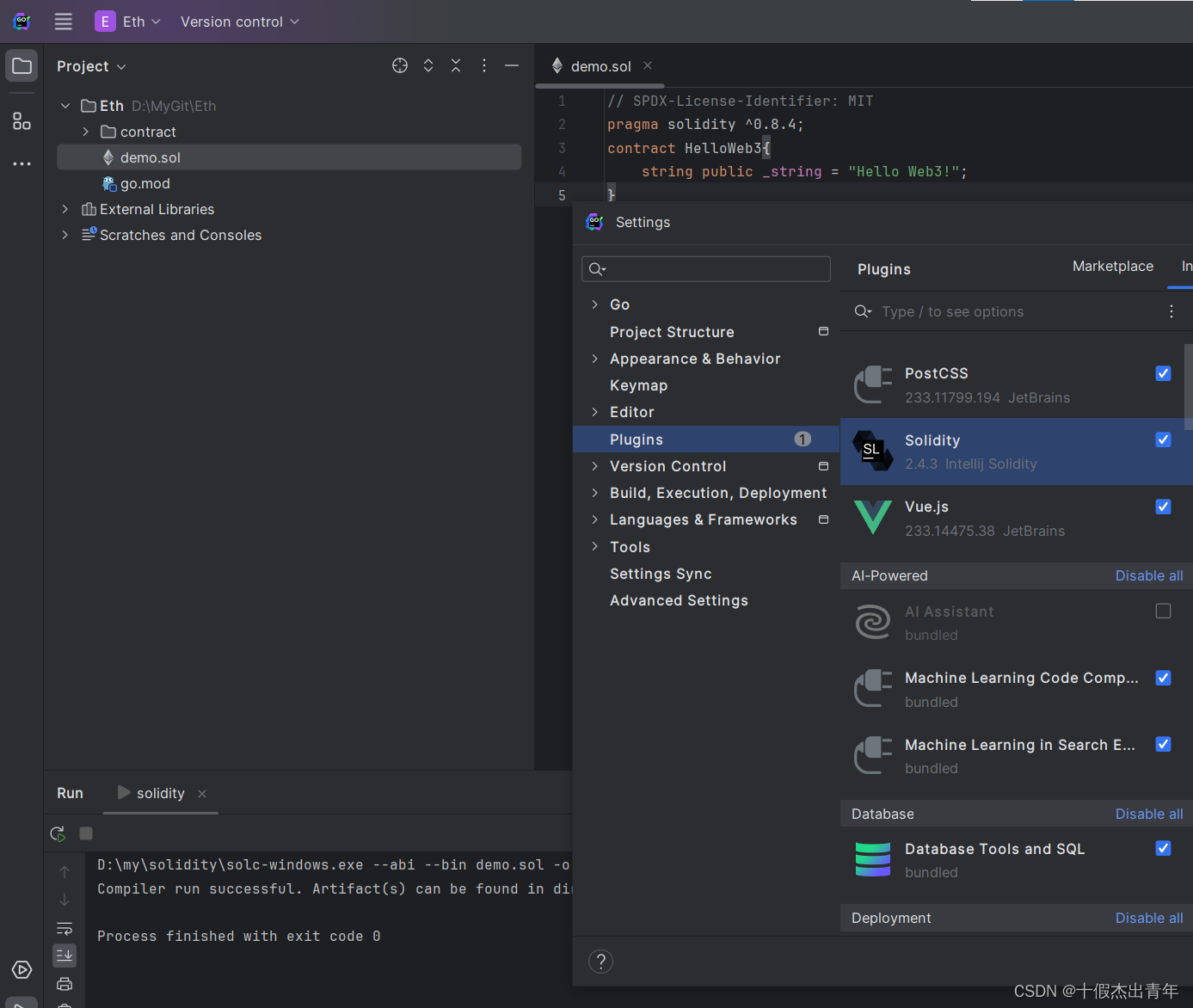This screenshot has width=1193, height=1008.
Task: Uncheck Database Tools and SQL plugin
Action: point(1163,848)
